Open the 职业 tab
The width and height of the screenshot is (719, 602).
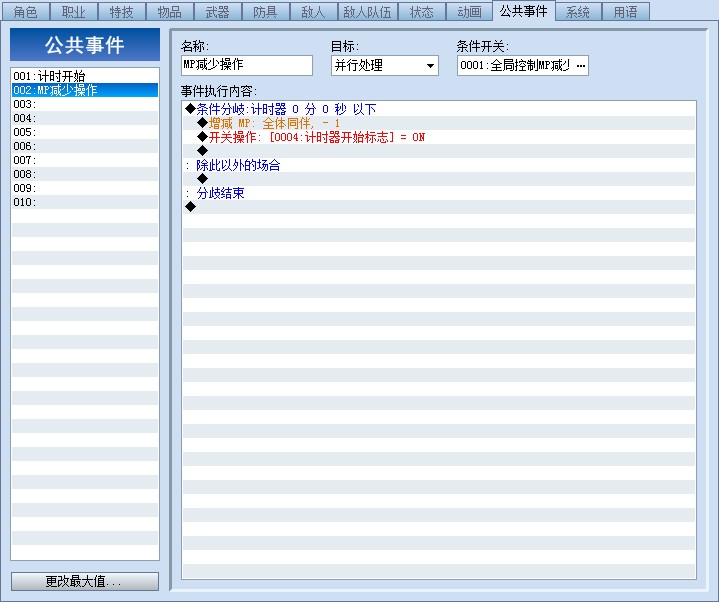tap(73, 11)
